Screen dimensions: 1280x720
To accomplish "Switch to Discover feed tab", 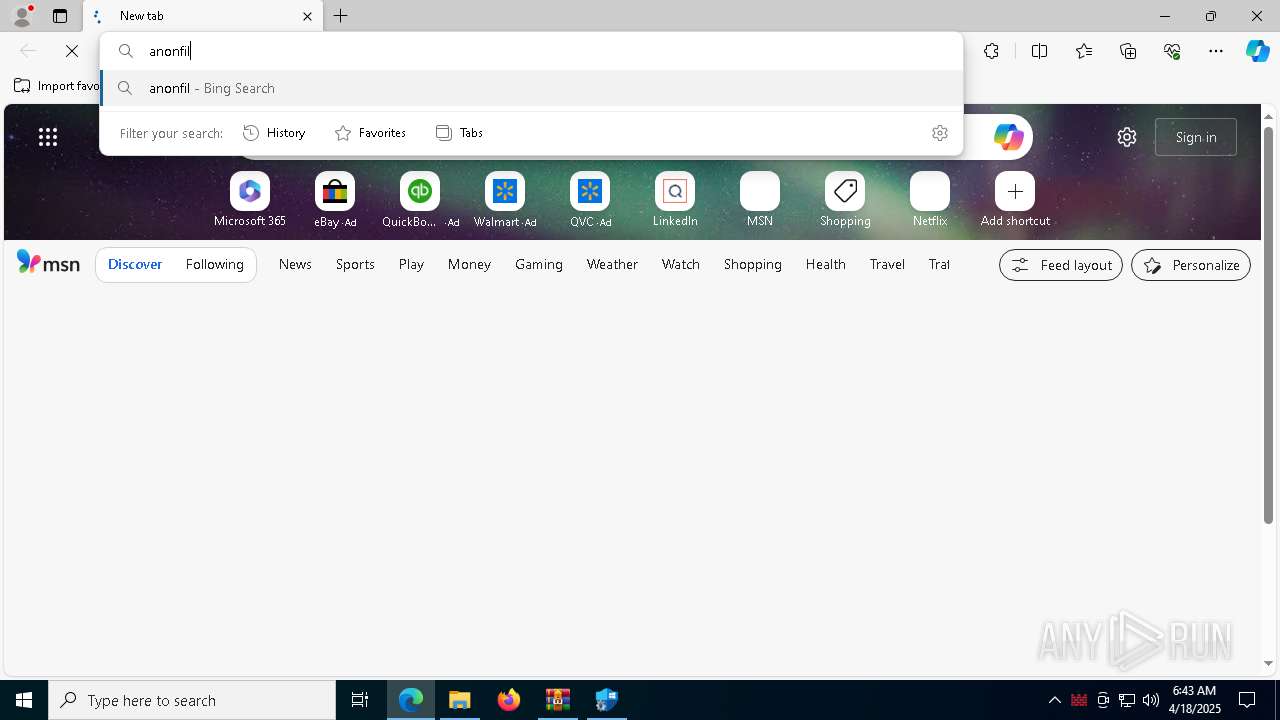I will coord(135,265).
